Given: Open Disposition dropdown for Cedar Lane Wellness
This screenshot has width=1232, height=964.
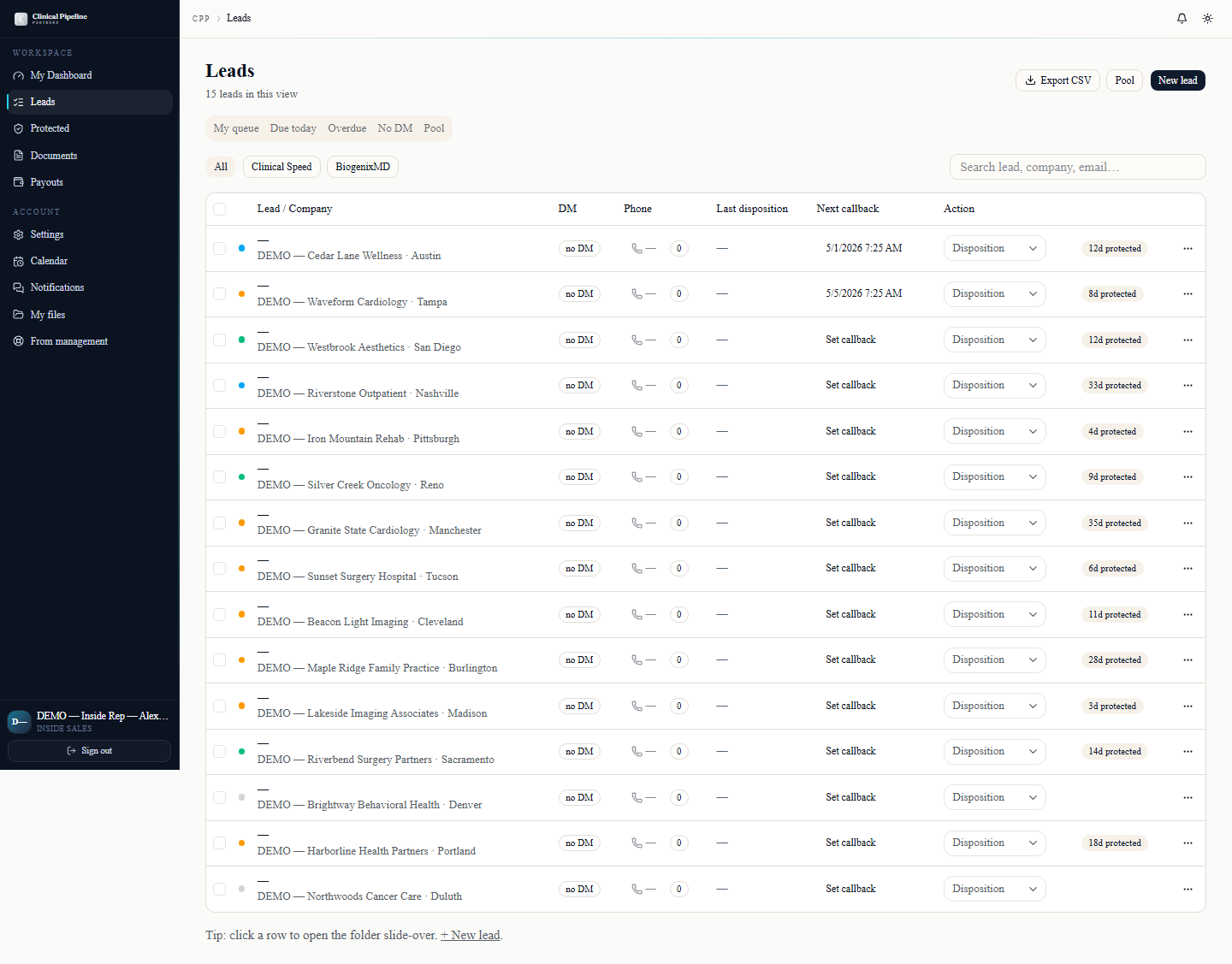Looking at the screenshot, I should click(994, 248).
